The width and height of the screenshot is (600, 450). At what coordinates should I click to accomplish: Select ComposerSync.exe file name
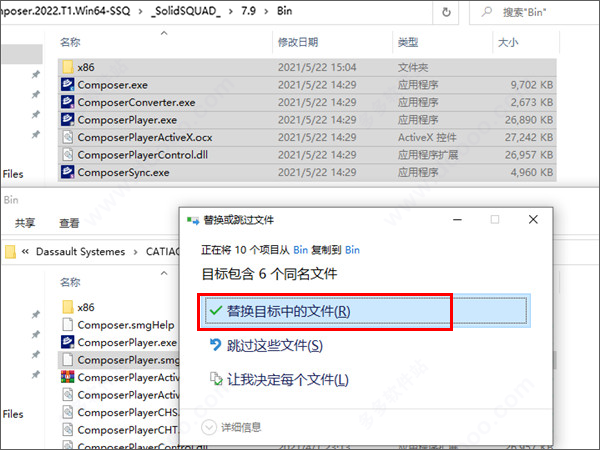[x=123, y=173]
